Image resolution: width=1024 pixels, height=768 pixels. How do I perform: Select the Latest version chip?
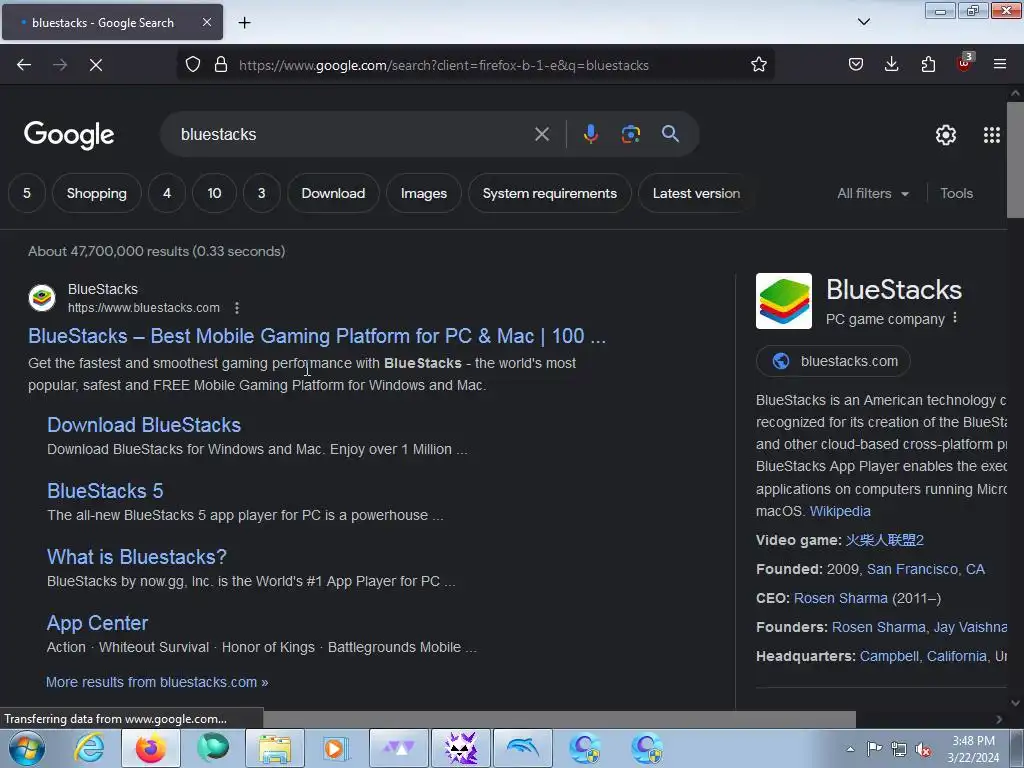click(696, 193)
